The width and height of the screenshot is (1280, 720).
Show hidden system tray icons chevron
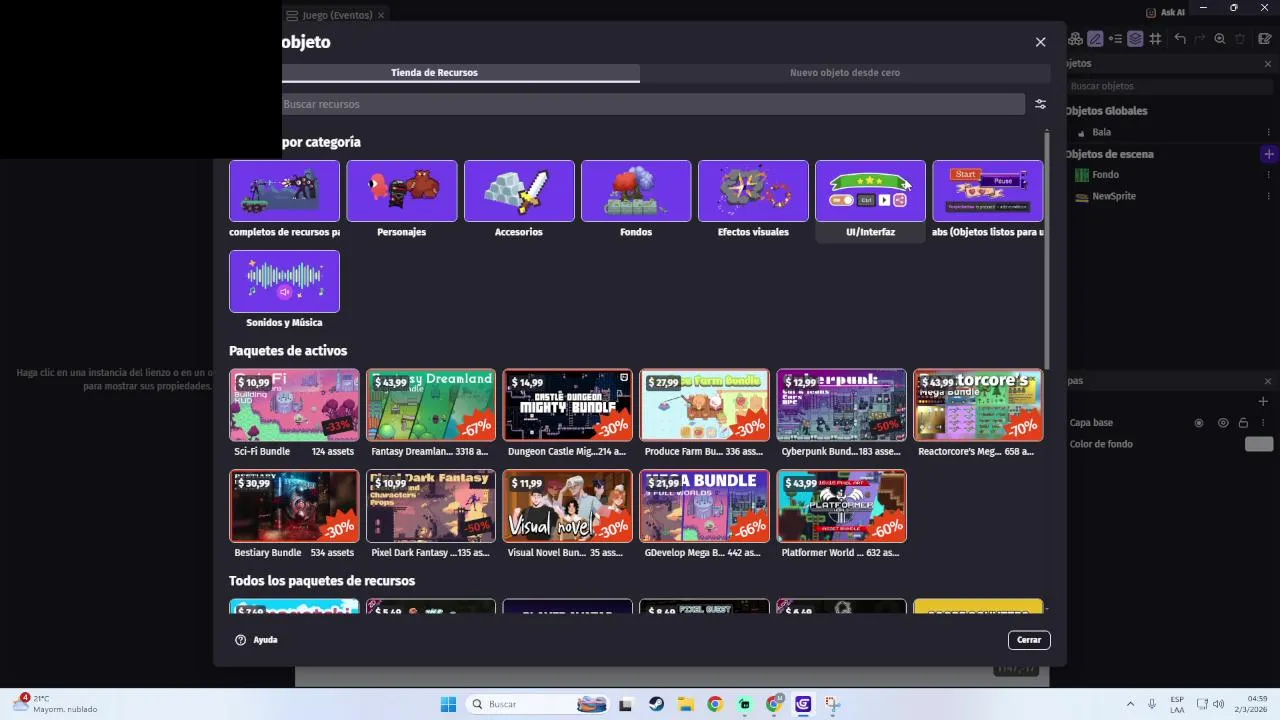[x=1130, y=704]
